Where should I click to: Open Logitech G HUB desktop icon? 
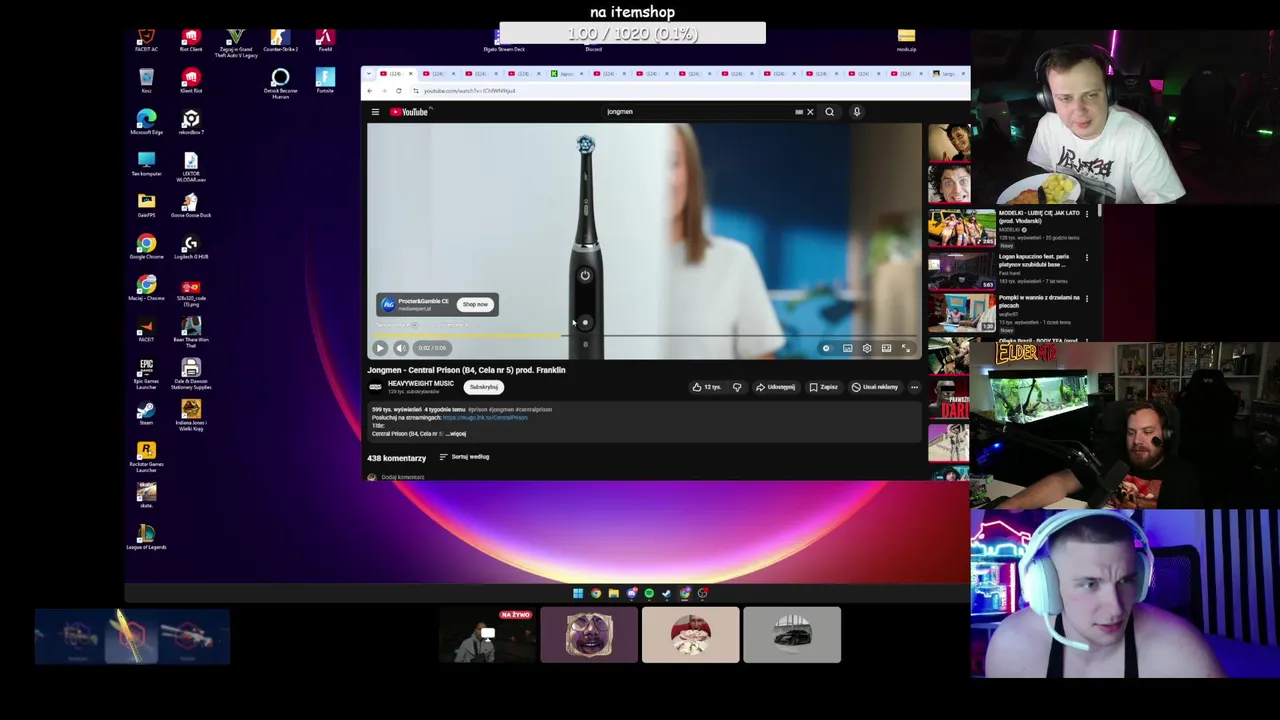coord(191,248)
